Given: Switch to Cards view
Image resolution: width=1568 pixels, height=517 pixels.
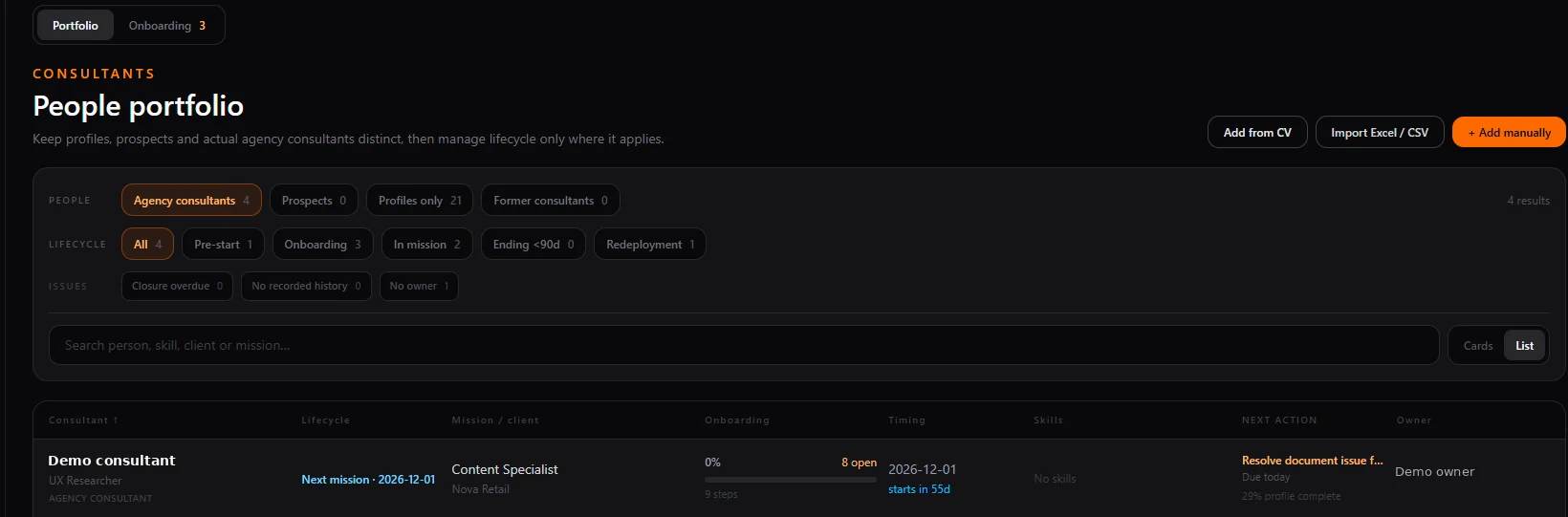Looking at the screenshot, I should point(1477,346).
